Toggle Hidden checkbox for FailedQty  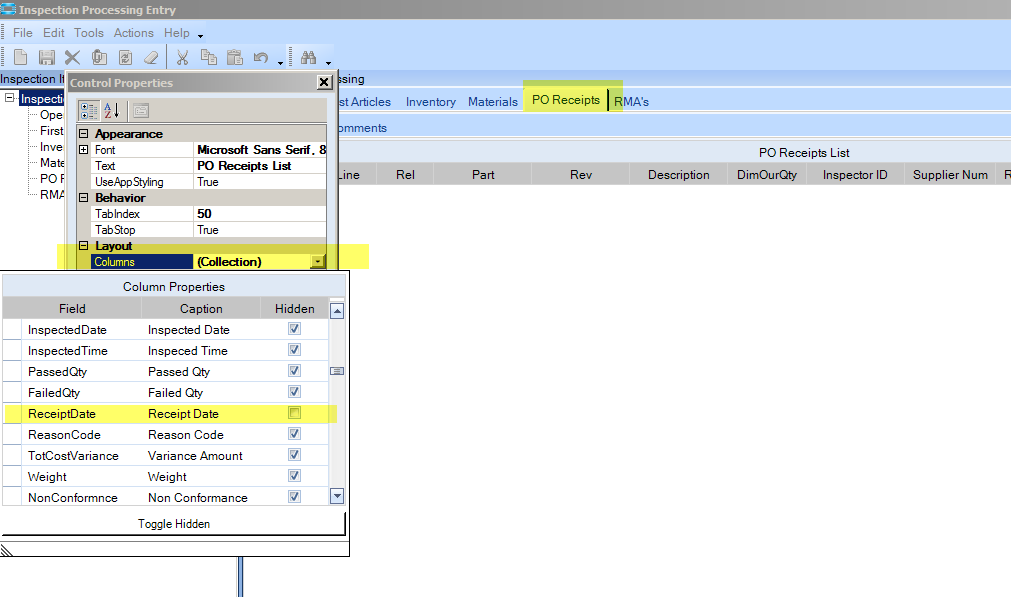[x=295, y=392]
